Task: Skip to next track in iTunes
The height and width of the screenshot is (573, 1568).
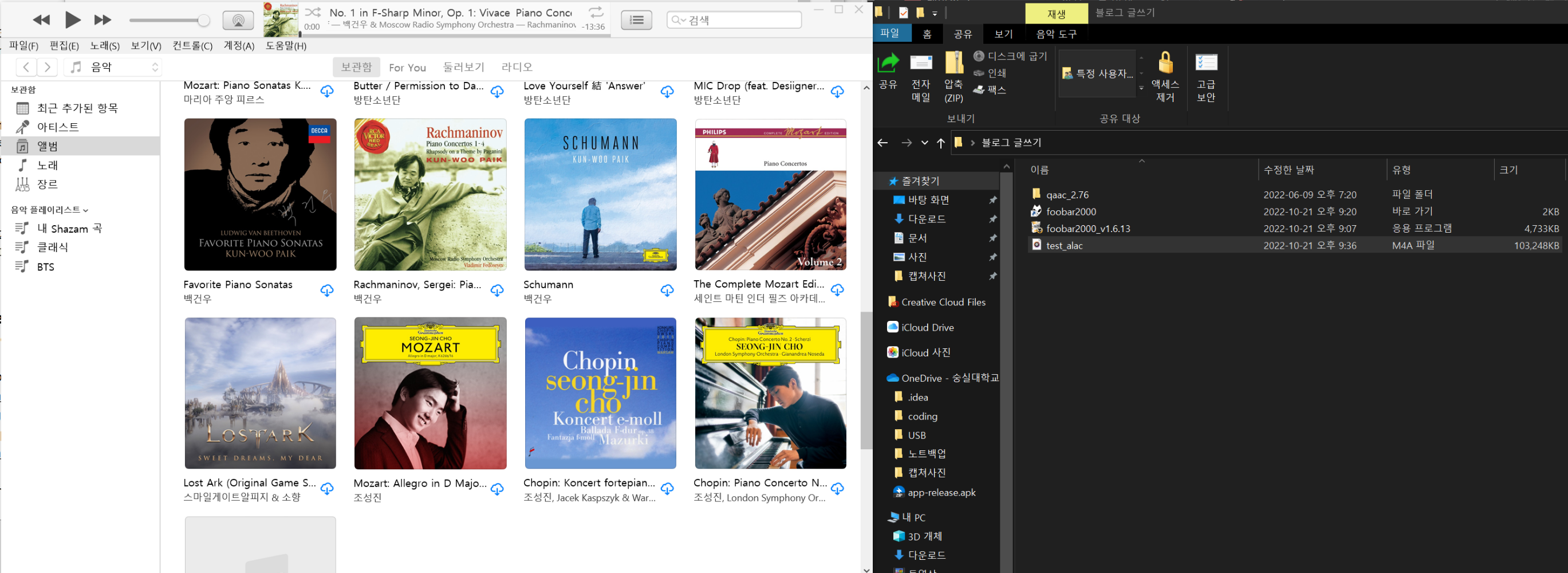Action: point(103,20)
